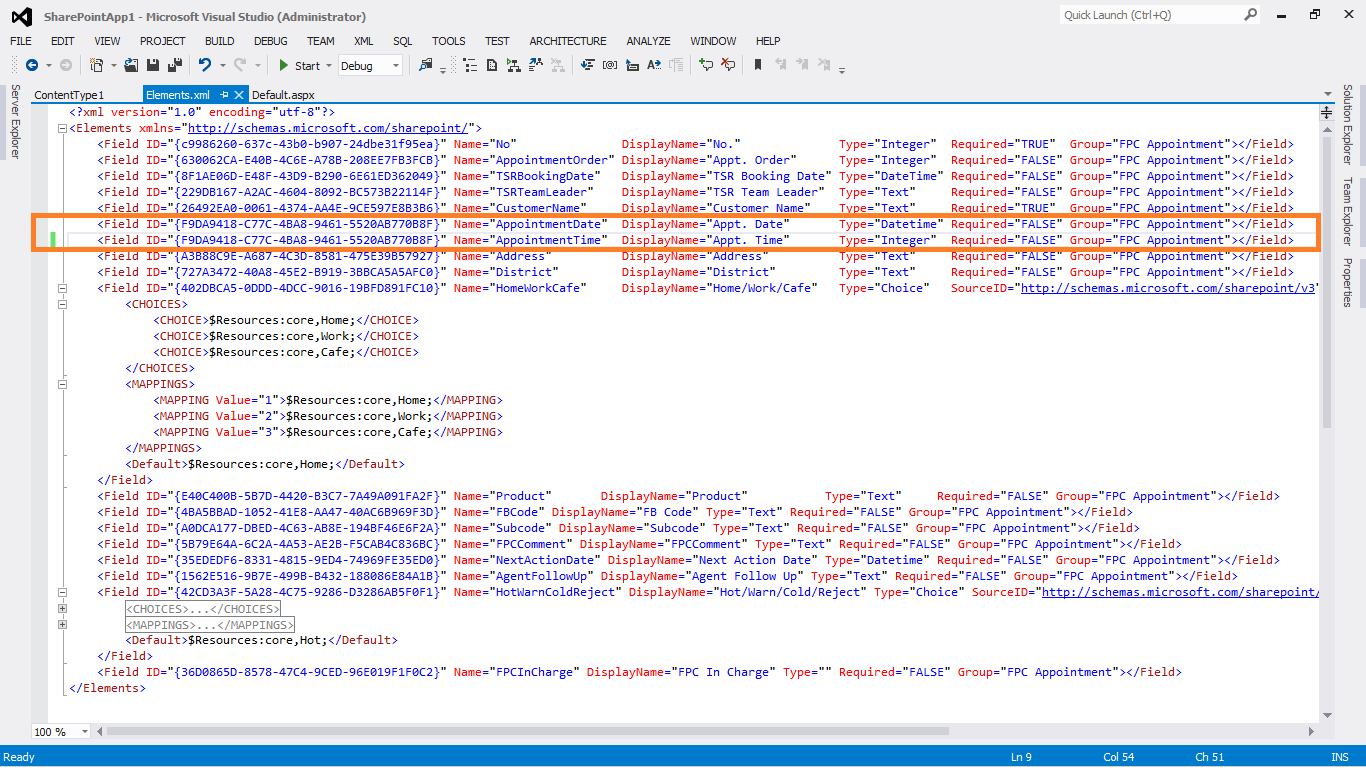
Task: Open the Solution Explorer side tab
Action: click(x=1348, y=124)
